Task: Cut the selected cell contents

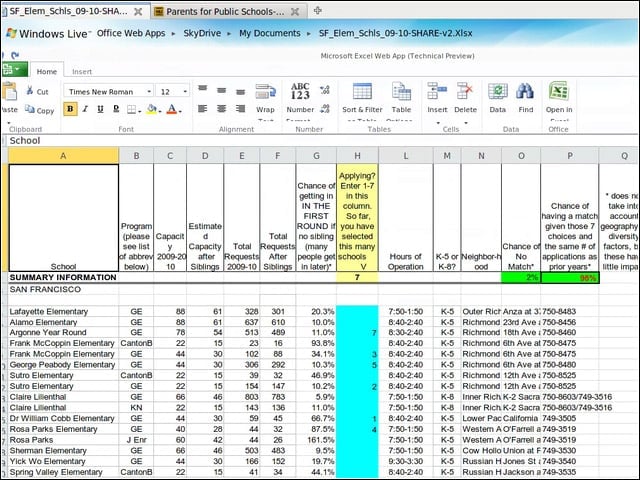Action: click(x=37, y=91)
